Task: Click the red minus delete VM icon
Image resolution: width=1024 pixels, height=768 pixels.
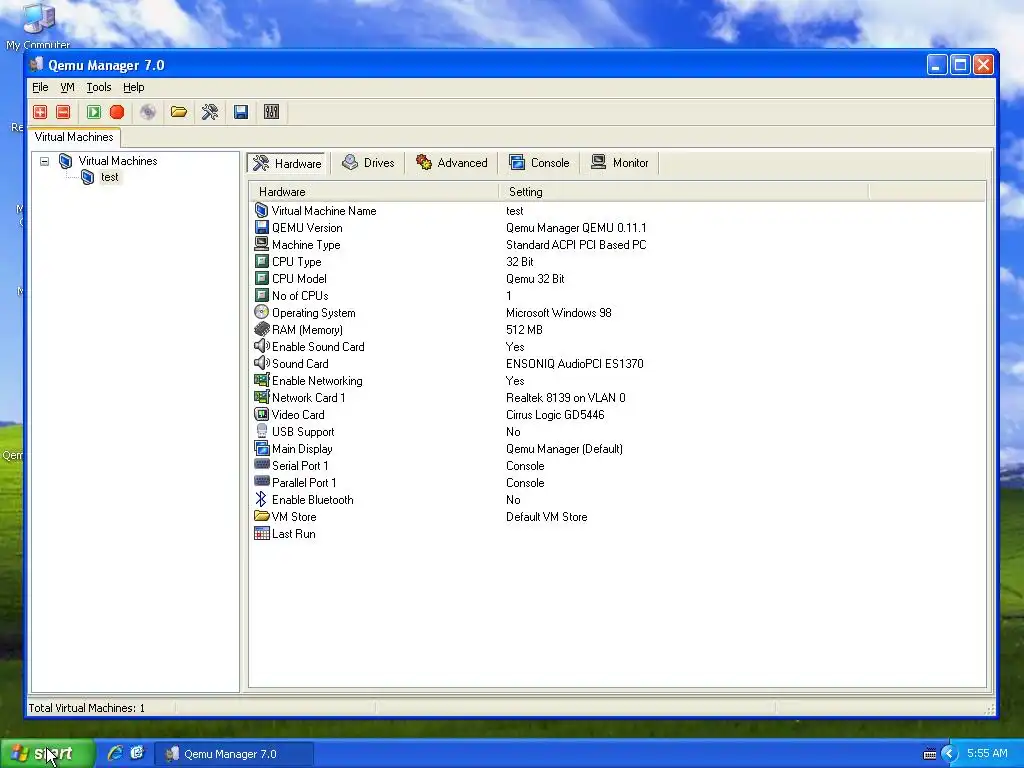Action: (x=63, y=112)
